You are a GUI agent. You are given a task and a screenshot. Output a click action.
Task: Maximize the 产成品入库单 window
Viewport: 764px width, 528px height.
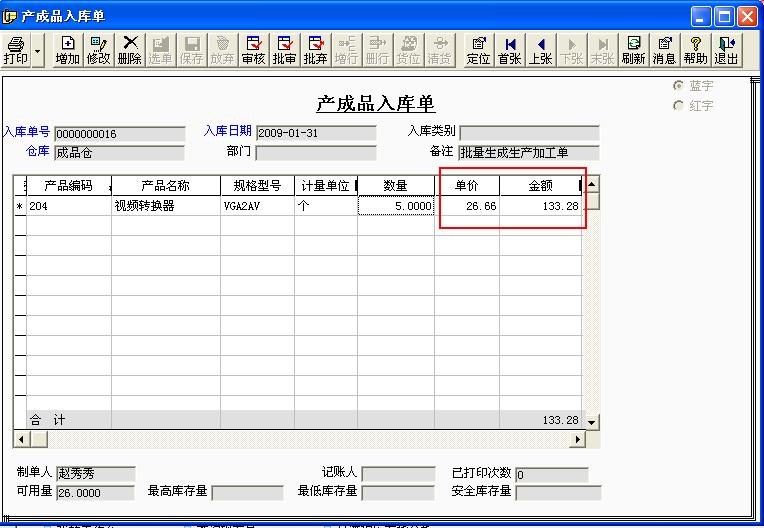pos(724,17)
